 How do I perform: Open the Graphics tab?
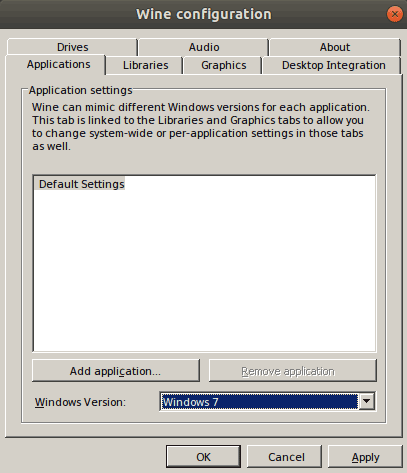(223, 65)
